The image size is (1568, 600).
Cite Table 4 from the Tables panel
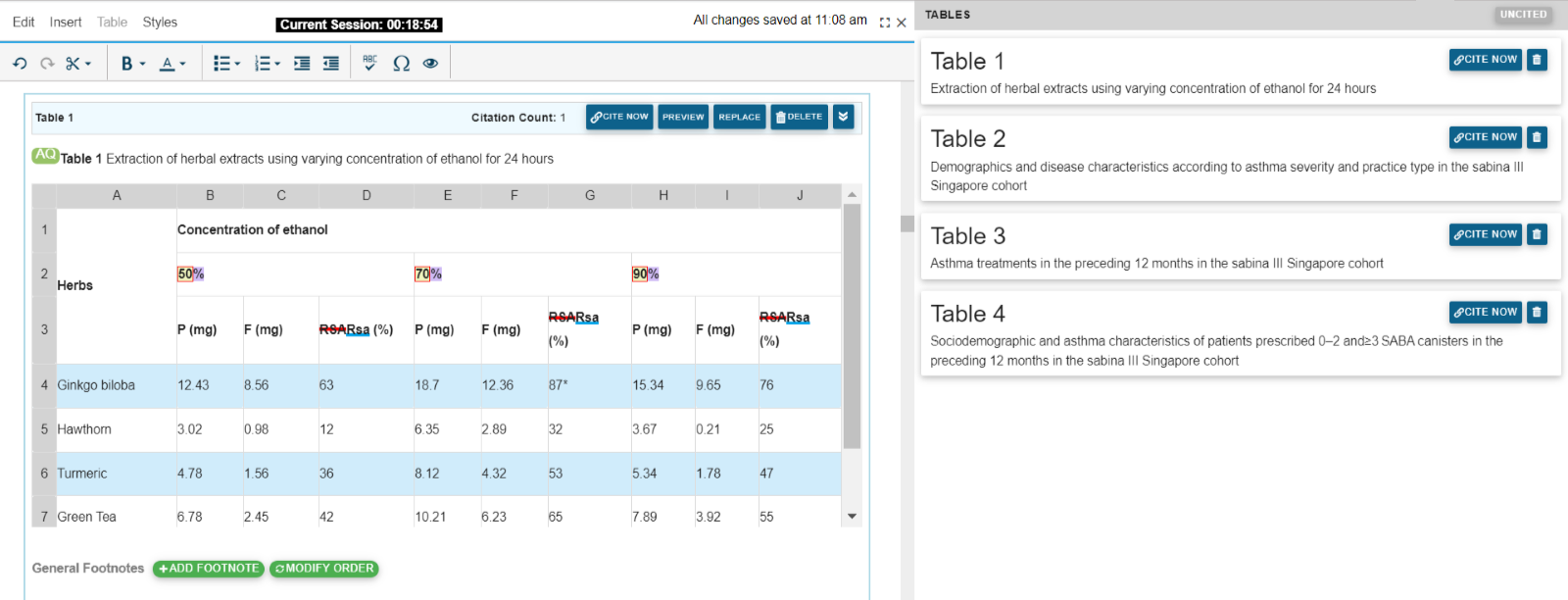click(1486, 312)
